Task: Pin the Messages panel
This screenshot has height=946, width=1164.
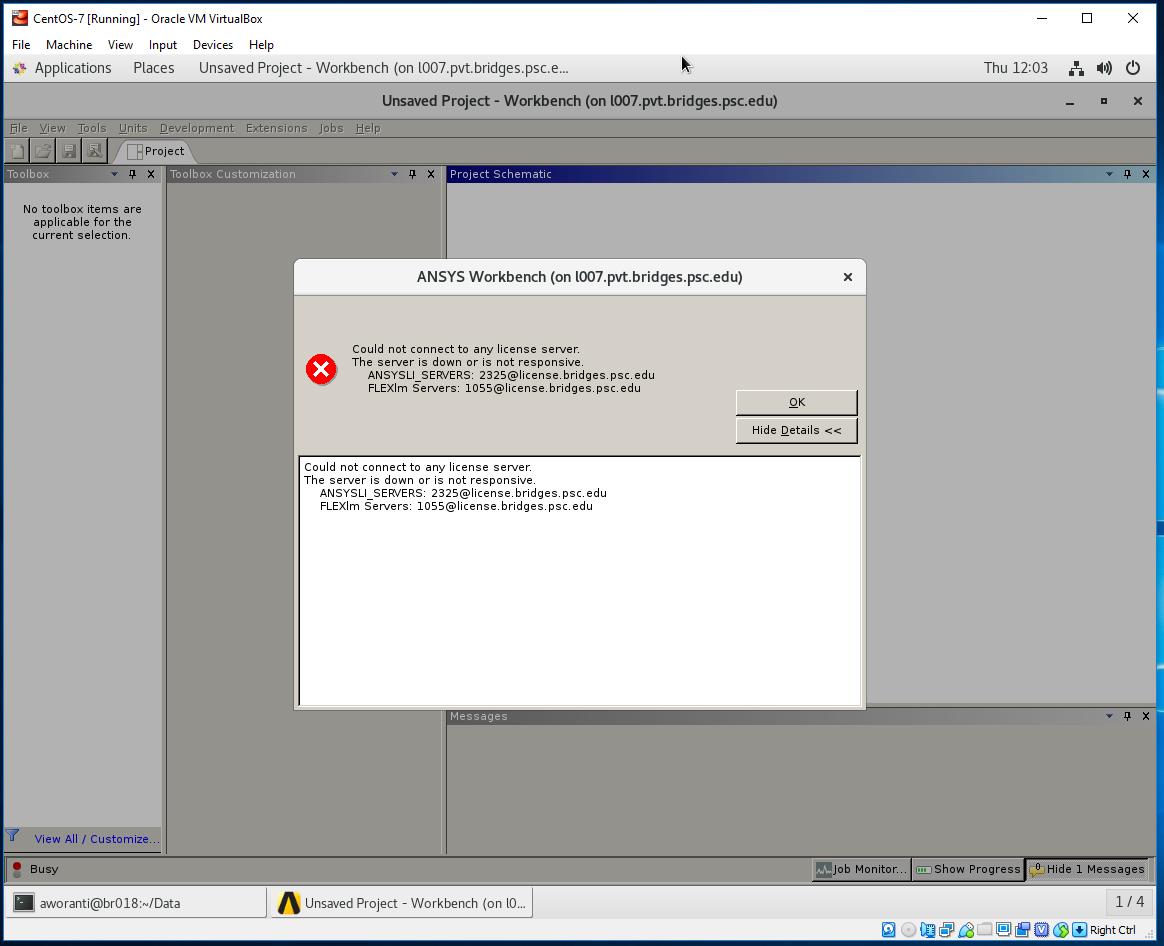Action: (1127, 716)
